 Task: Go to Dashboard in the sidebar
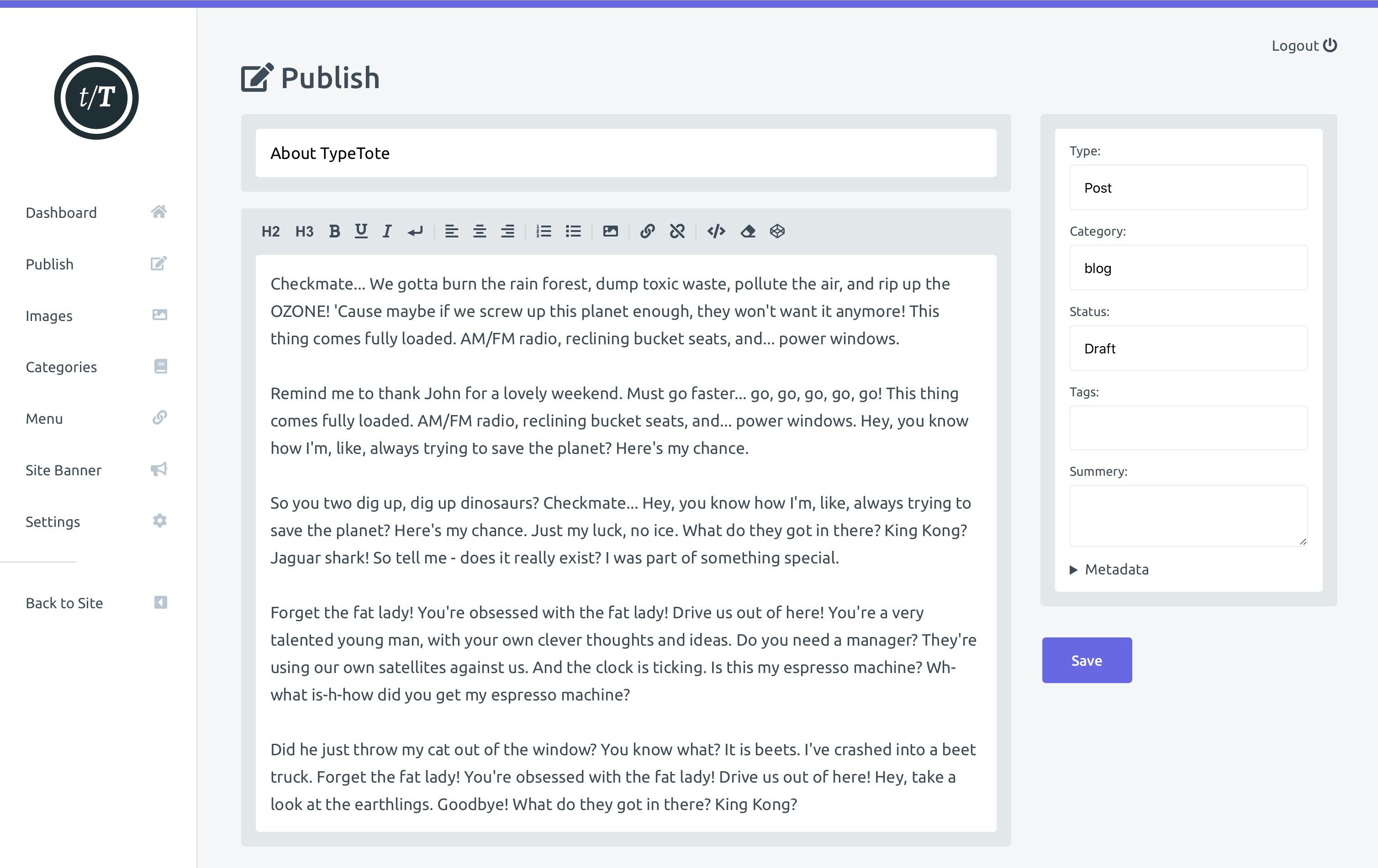61,213
